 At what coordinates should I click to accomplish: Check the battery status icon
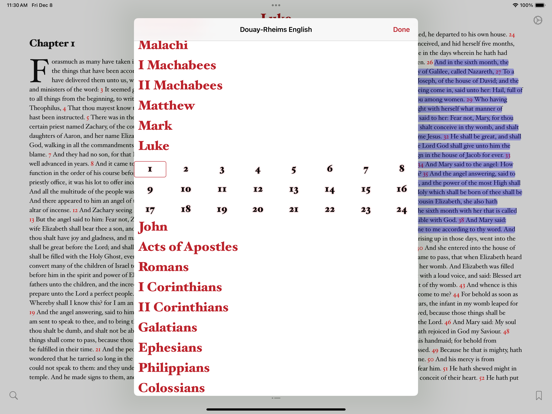(540, 5)
